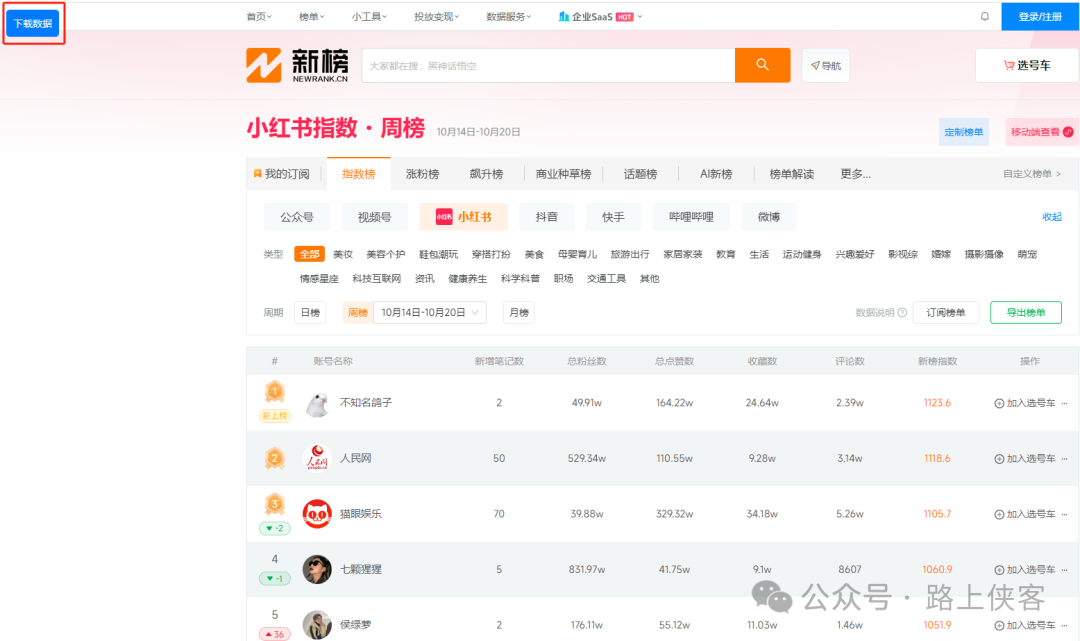The width and height of the screenshot is (1080, 641).
Task: Open more options for 不知名鸽子 row
Action: (1065, 403)
